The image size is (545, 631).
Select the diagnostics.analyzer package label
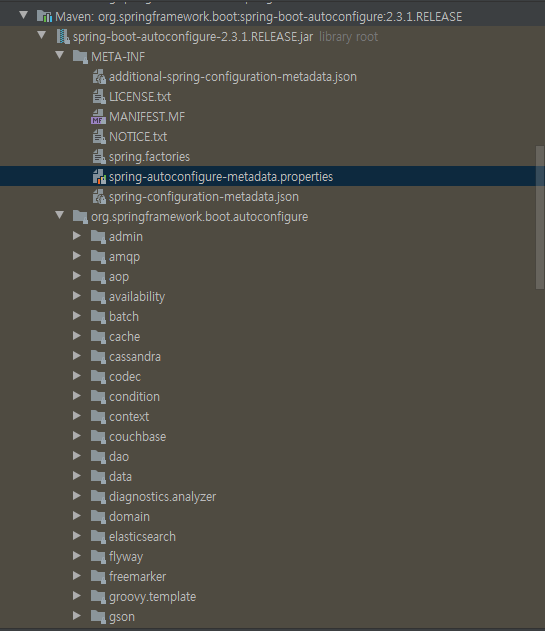coord(162,497)
